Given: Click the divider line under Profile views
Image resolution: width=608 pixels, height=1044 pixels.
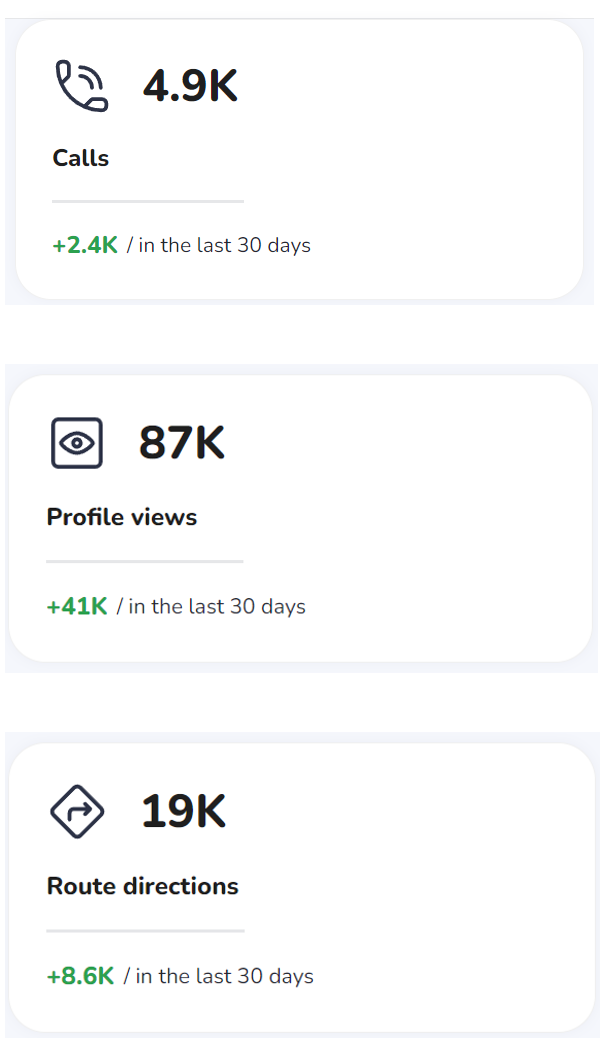Looking at the screenshot, I should tap(145, 561).
